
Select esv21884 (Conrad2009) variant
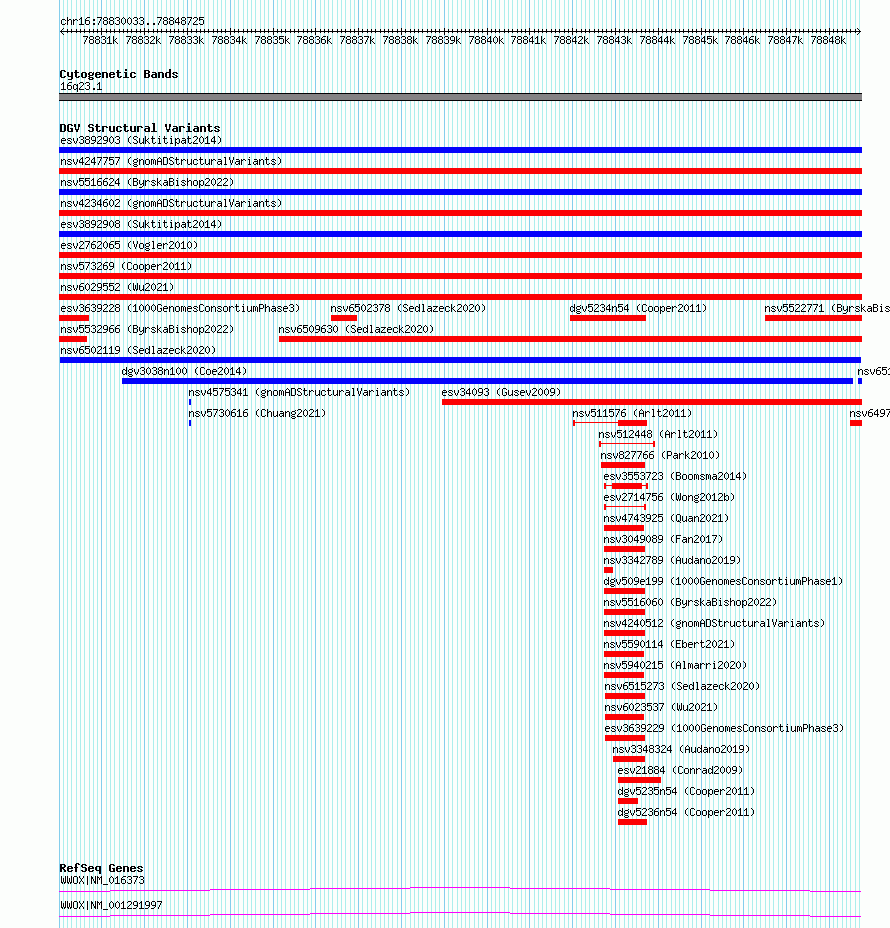680,771
